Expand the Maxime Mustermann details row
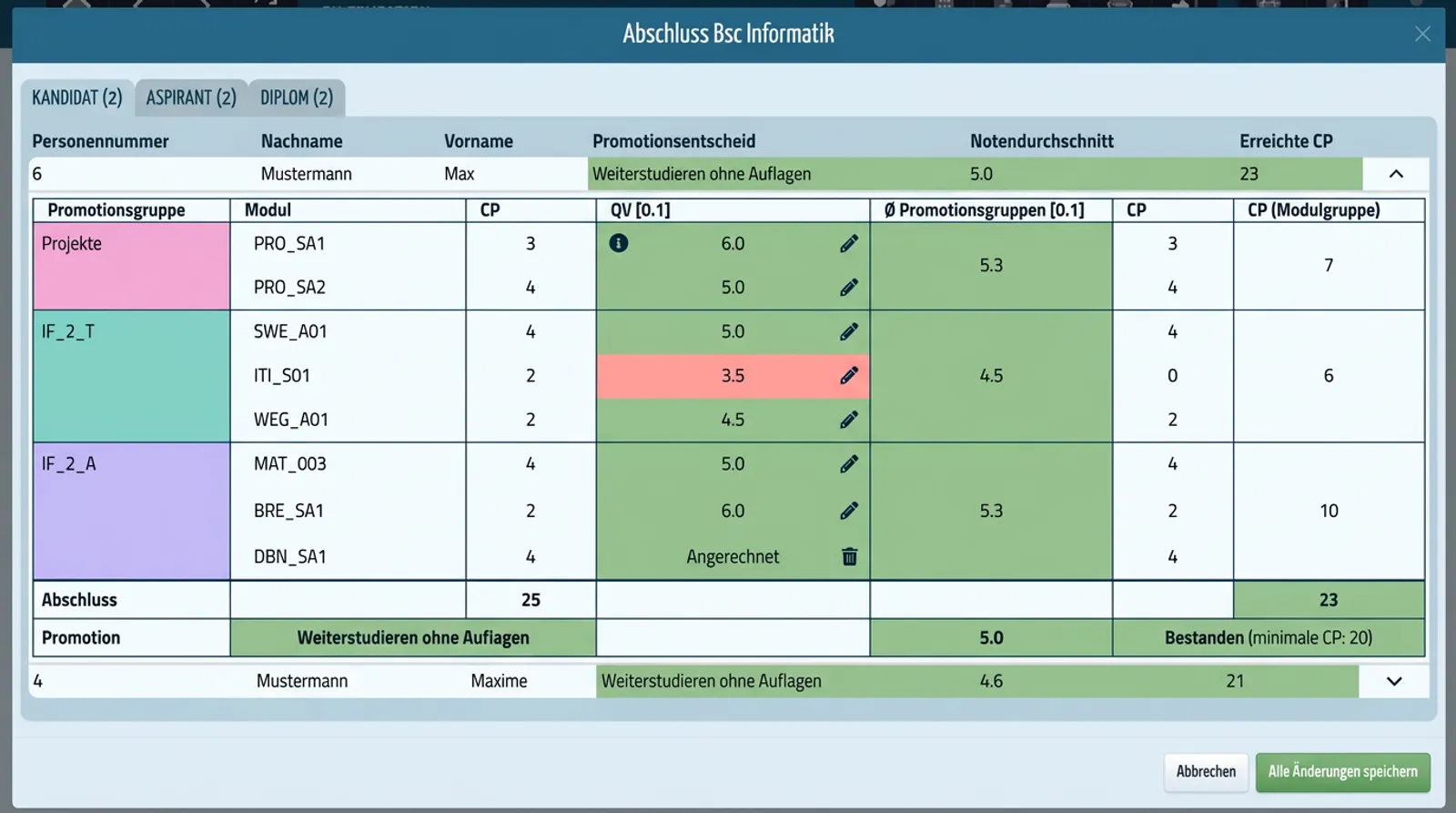Viewport: 1456px width, 813px height. (1394, 681)
